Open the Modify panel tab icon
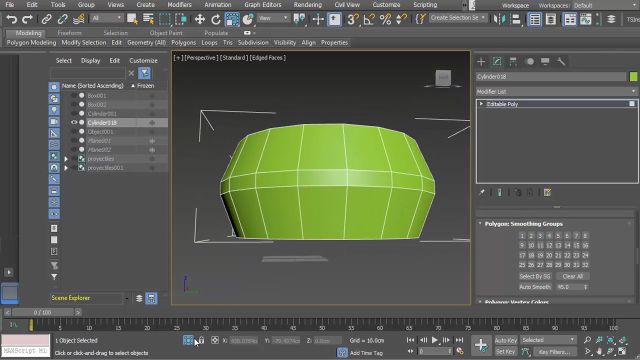640x360 pixels. [497, 62]
